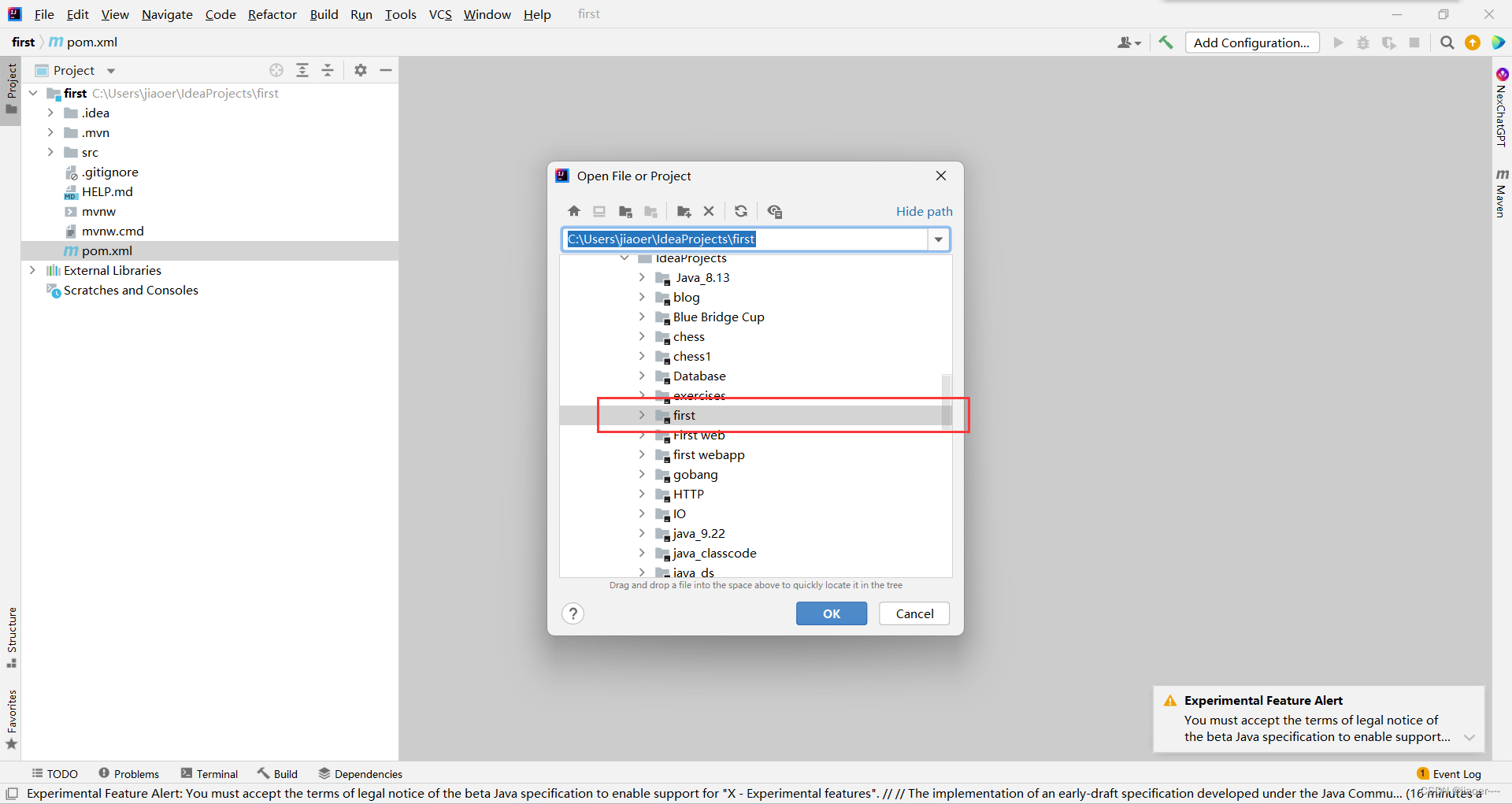Go to home directory in Open dialog
Viewport: 1512px width, 804px height.
coord(574,211)
